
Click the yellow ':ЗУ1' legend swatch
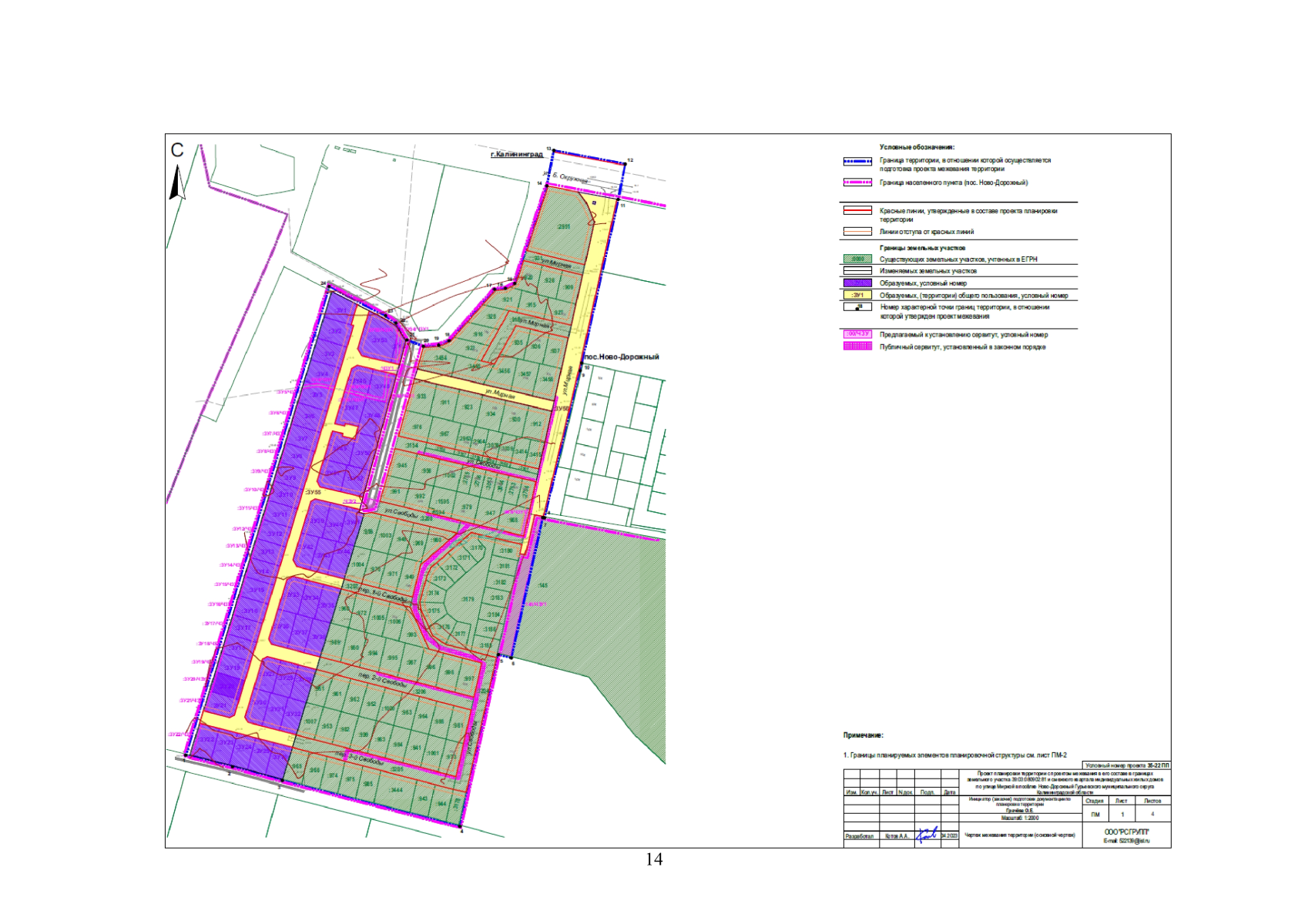[857, 295]
